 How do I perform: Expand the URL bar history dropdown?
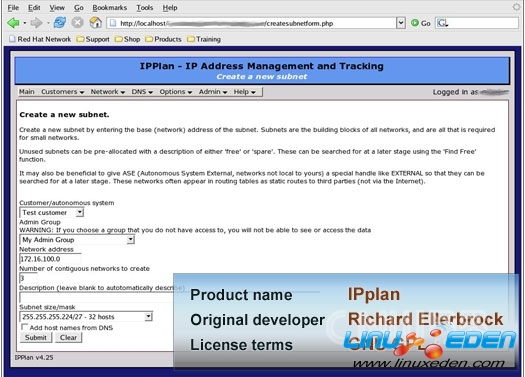[x=401, y=23]
